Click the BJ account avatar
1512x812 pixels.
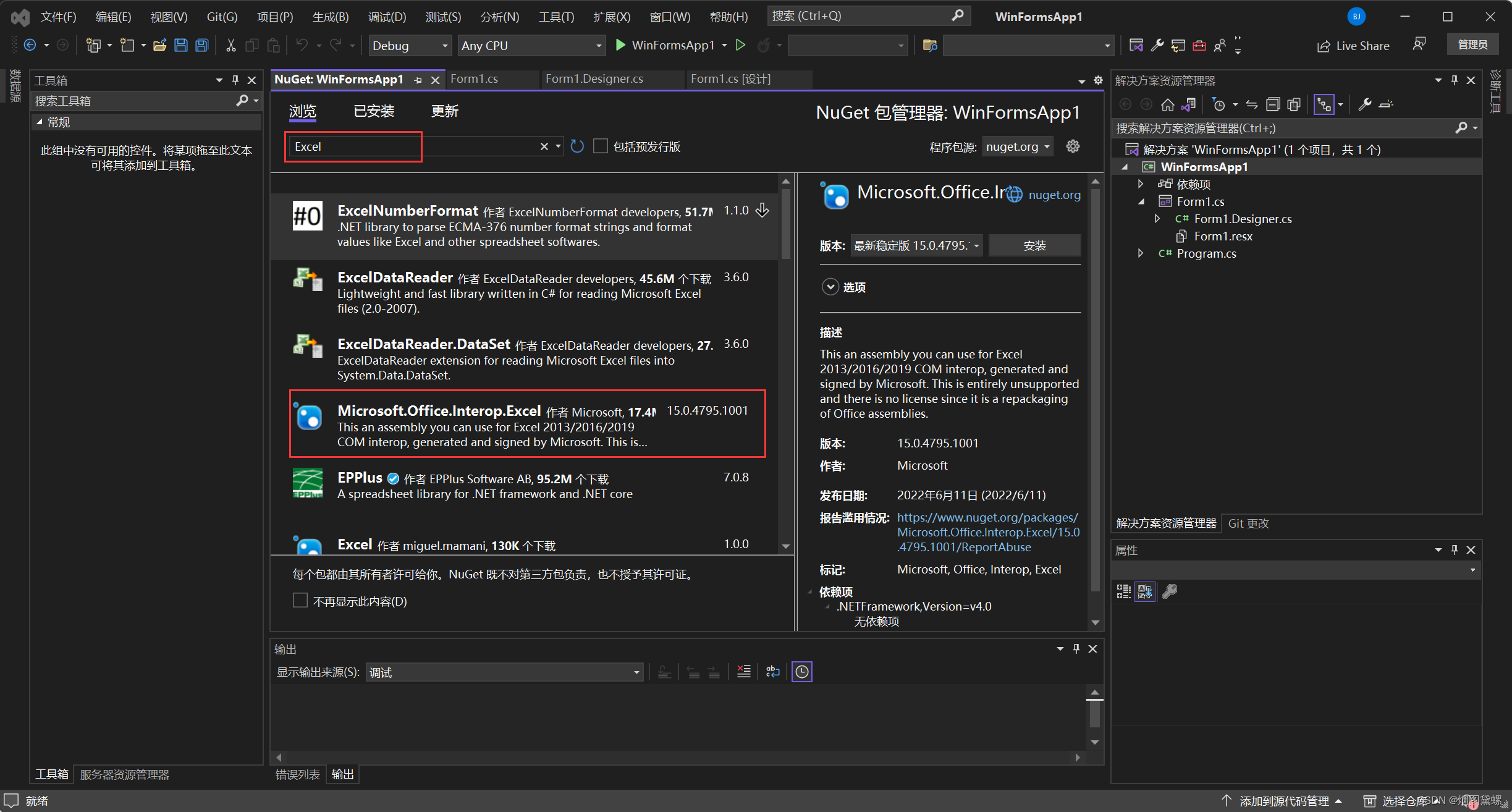pos(1356,17)
